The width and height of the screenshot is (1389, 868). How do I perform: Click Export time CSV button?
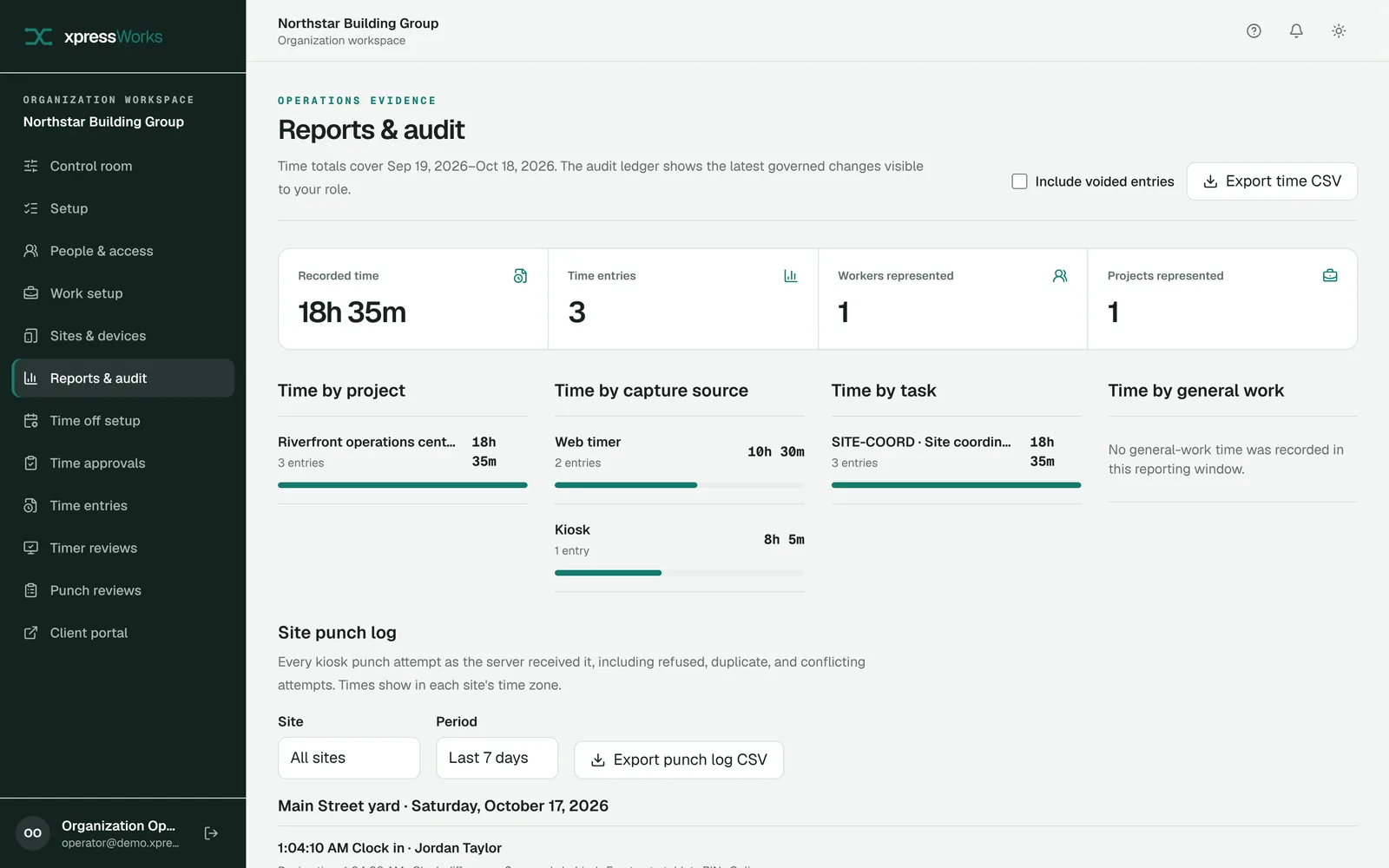[1272, 181]
